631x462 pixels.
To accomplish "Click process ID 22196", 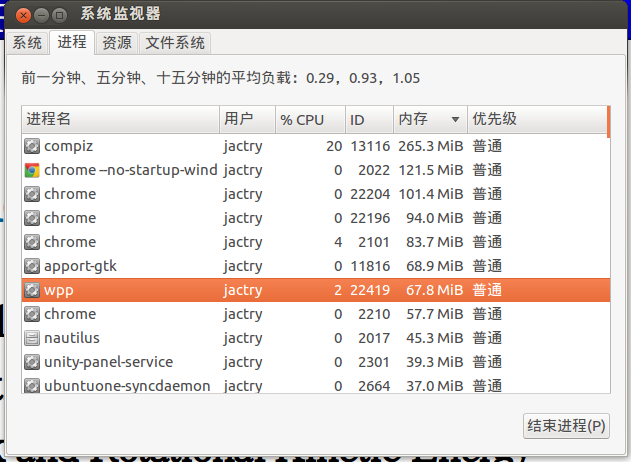I will [x=370, y=218].
